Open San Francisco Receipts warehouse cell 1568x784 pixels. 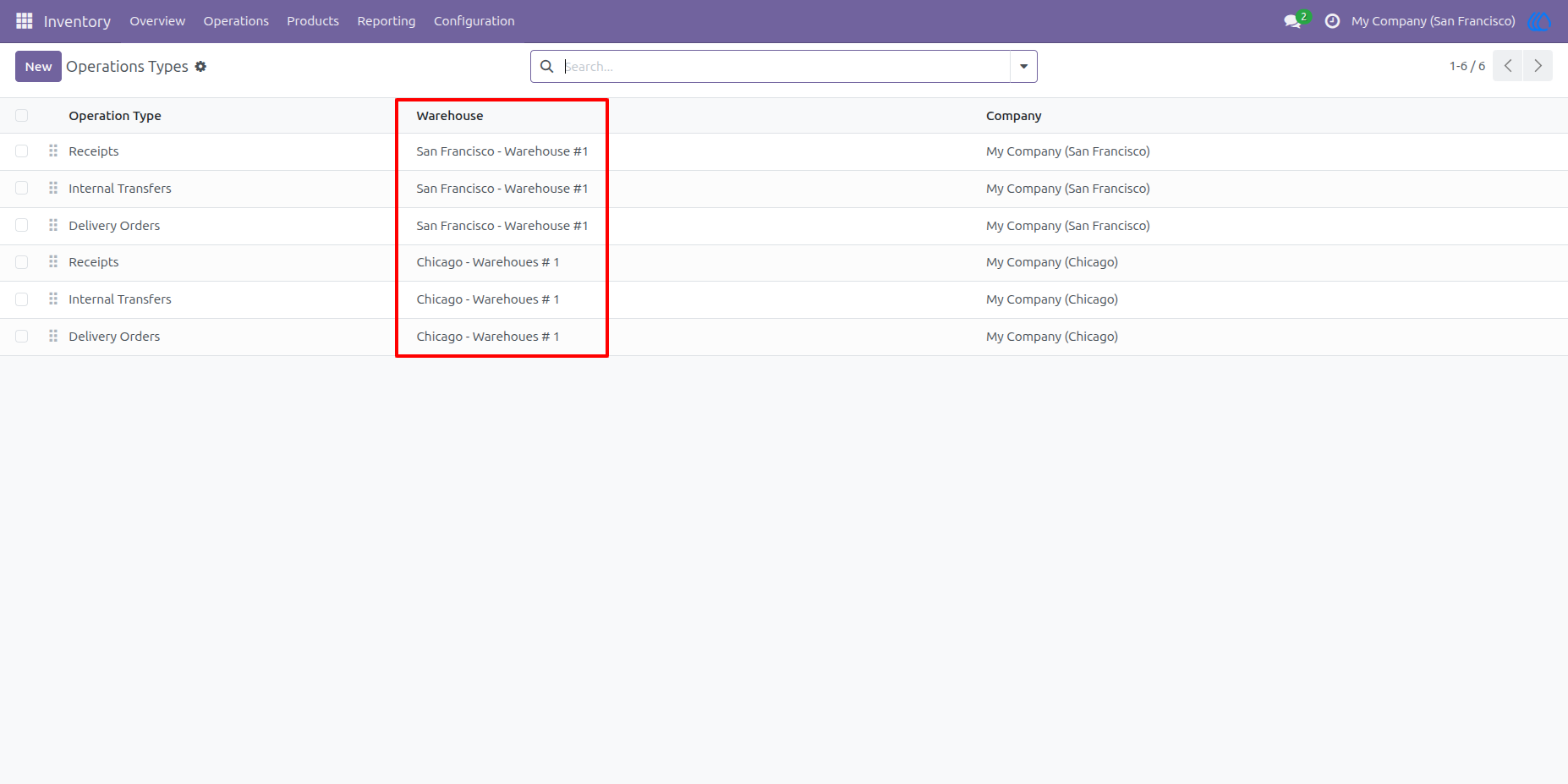[x=502, y=151]
